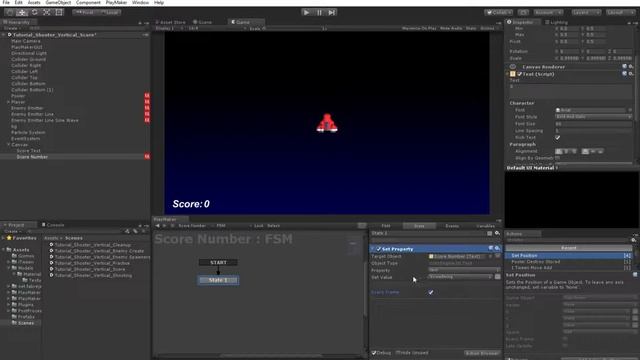Open Tutorial_Shooter_Vertical_Score scene asset
This screenshot has height=360, width=640.
point(90,269)
